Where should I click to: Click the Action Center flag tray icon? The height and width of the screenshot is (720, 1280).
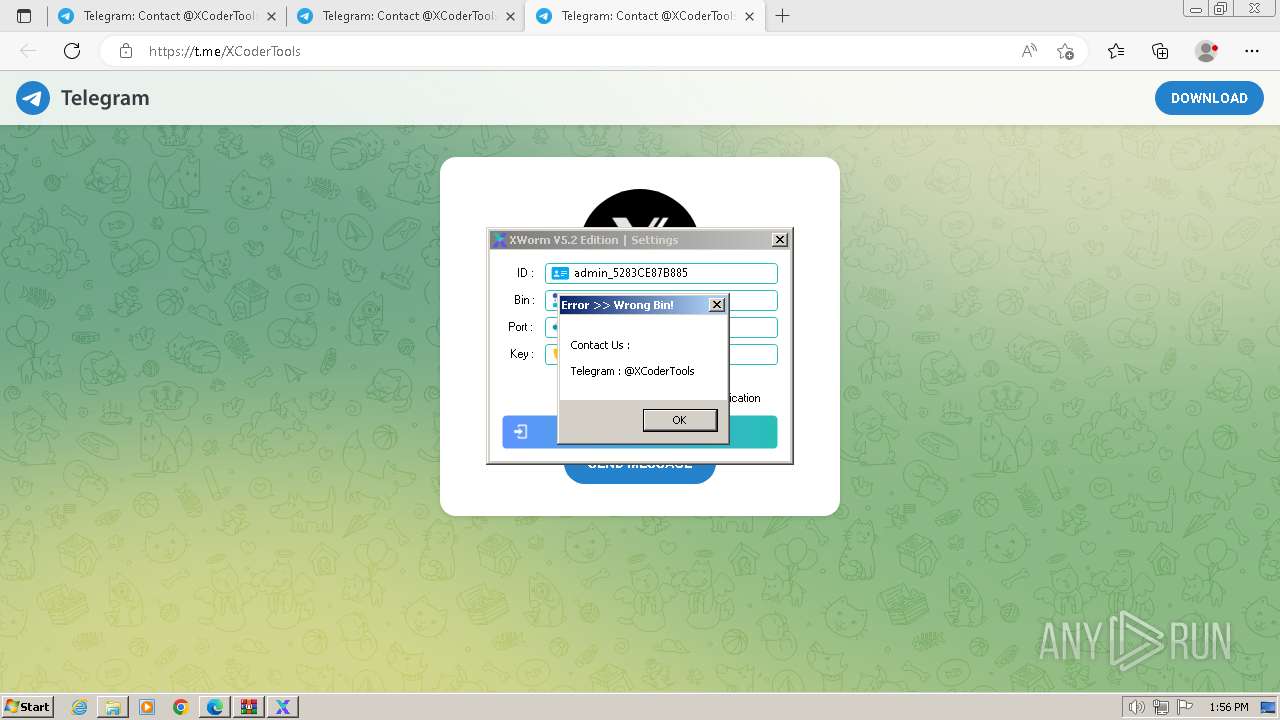[1185, 707]
